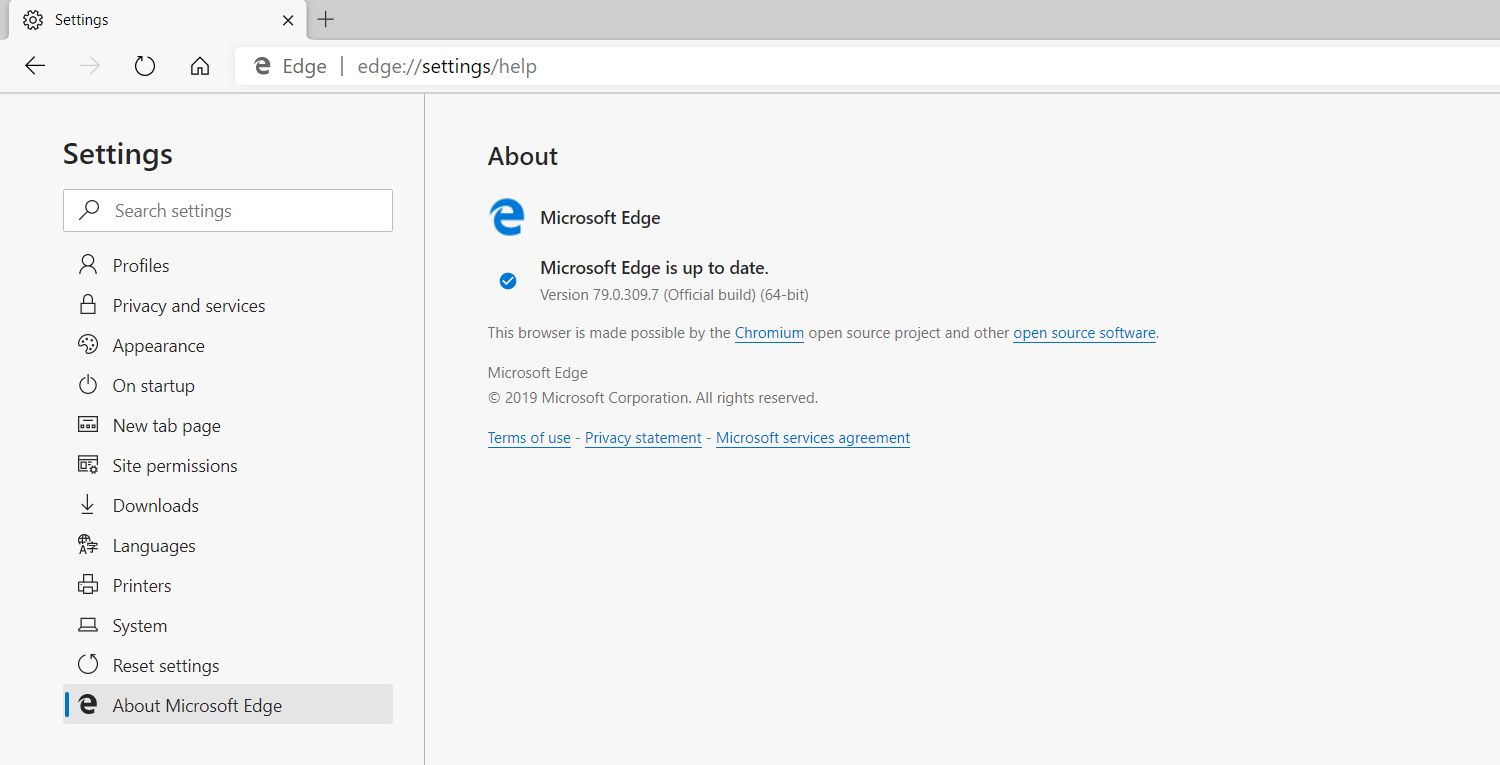Click the Printers icon in the sidebar
This screenshot has width=1500, height=765.
click(x=87, y=585)
